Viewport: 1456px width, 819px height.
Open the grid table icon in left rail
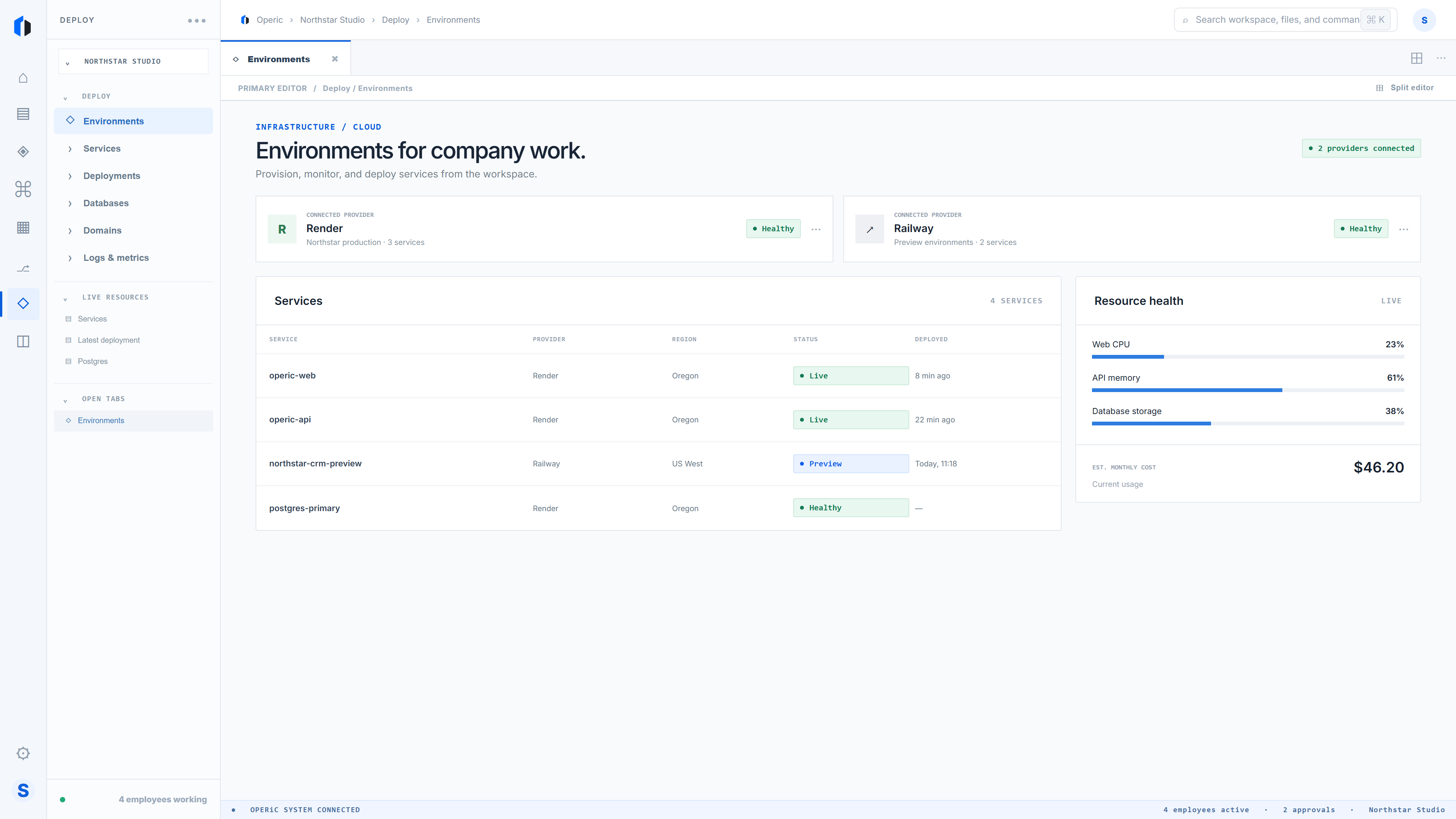tap(23, 228)
